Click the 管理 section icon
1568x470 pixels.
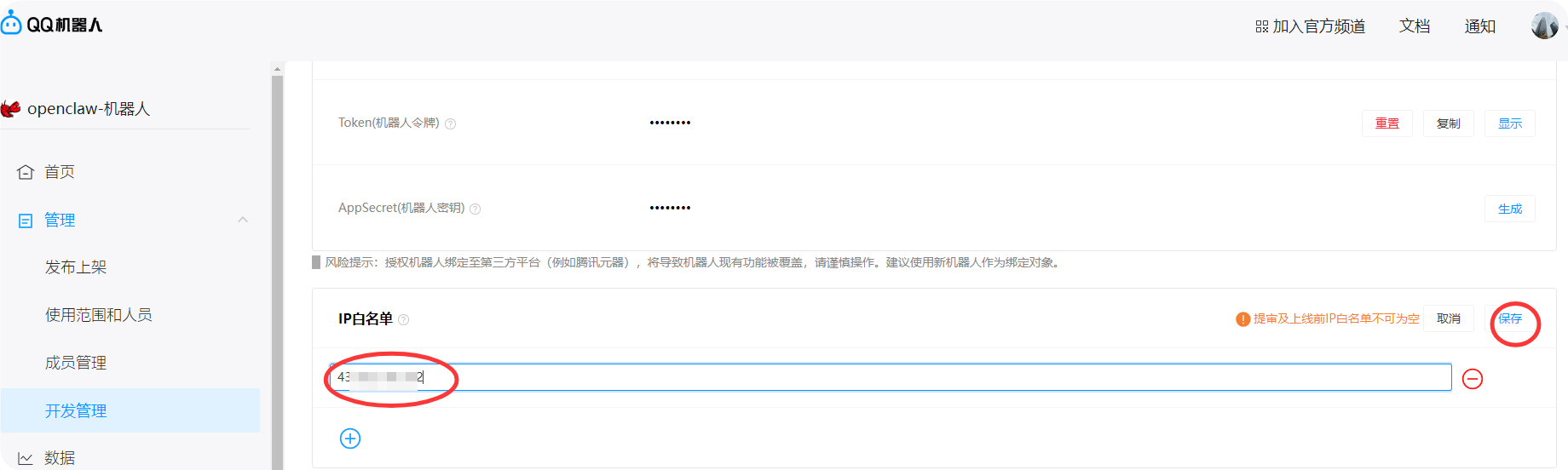26,221
